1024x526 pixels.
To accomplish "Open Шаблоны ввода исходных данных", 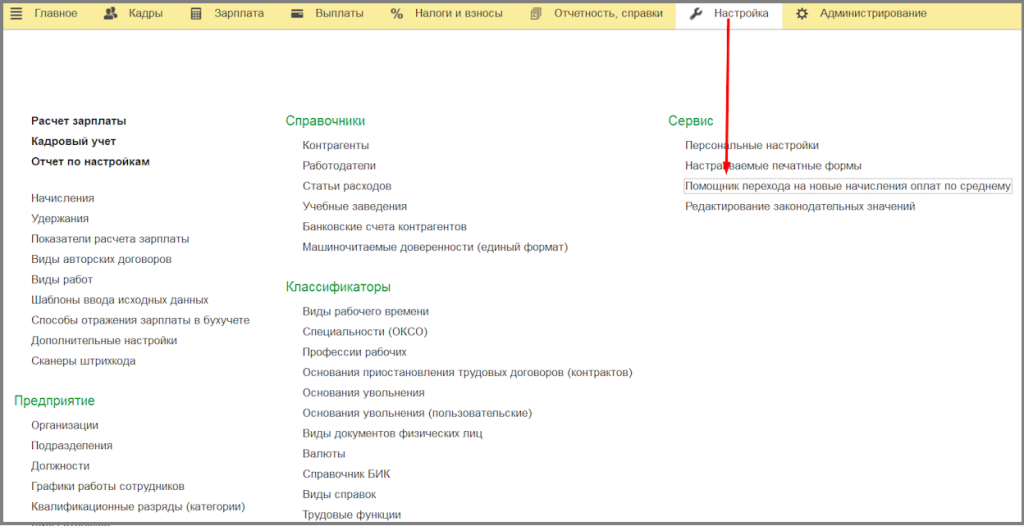I will point(120,299).
